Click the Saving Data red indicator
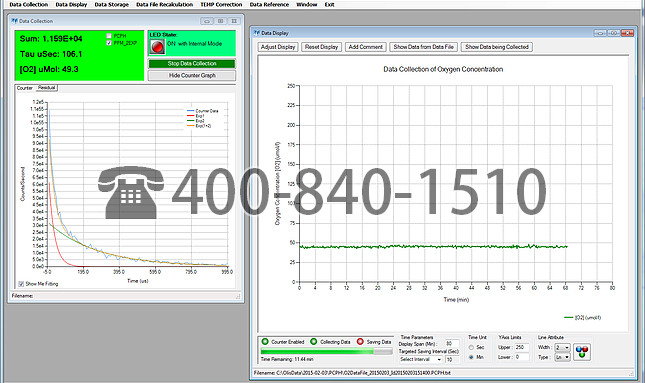Viewport: 645px width, 383px height. pyautogui.click(x=360, y=341)
